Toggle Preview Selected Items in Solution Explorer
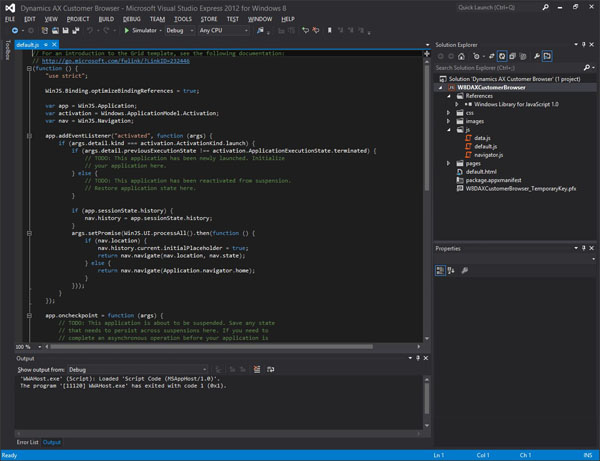Screen dimensions: 600x461 click(x=548, y=56)
